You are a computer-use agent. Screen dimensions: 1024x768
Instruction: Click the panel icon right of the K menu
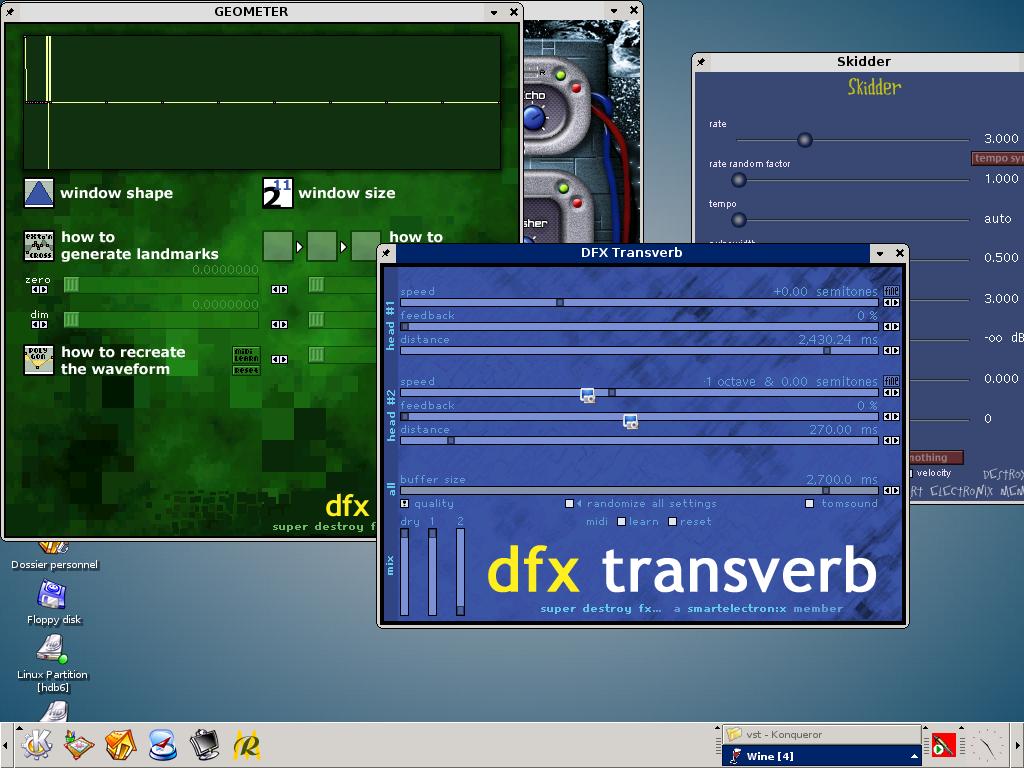pos(79,745)
